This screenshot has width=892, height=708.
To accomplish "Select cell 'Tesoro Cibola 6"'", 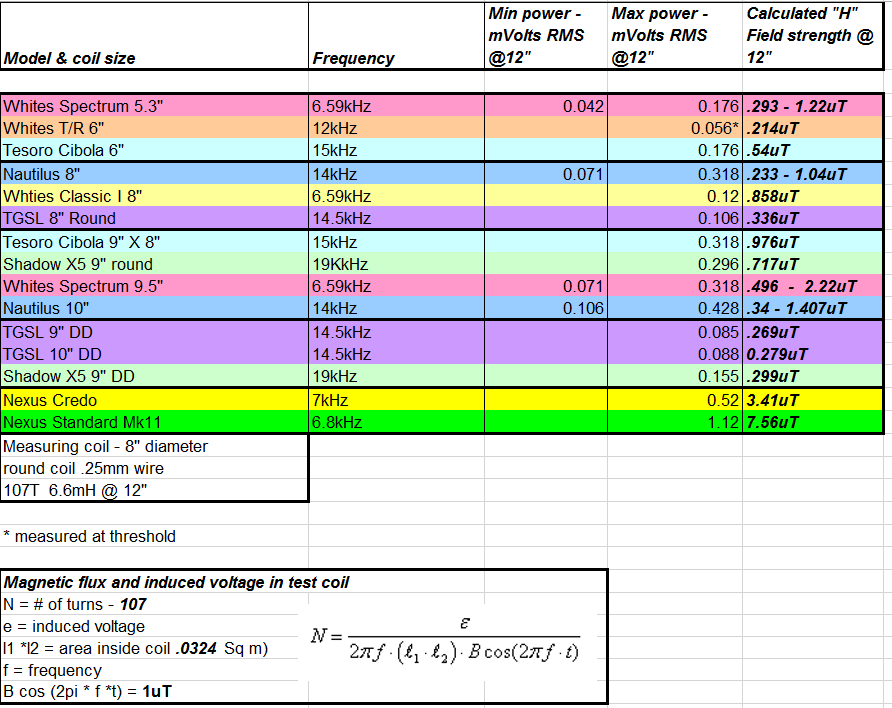I will 155,151.
